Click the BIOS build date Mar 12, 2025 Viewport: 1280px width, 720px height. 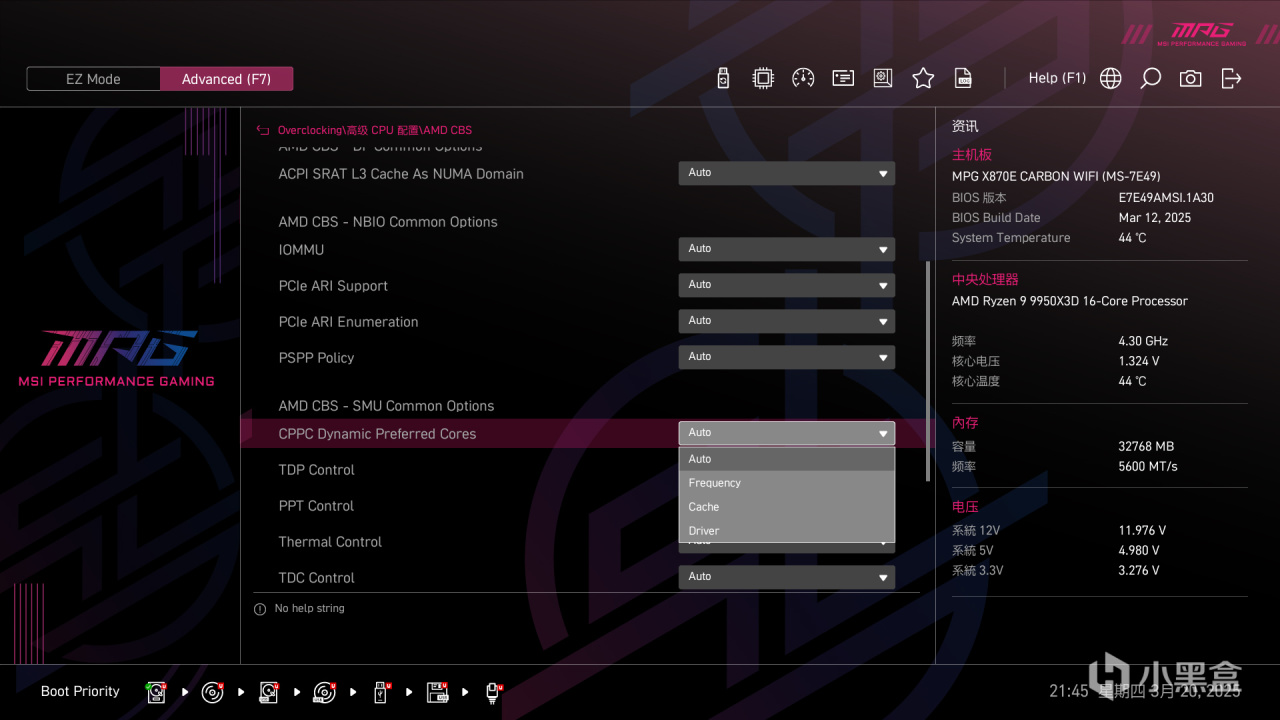click(1155, 218)
